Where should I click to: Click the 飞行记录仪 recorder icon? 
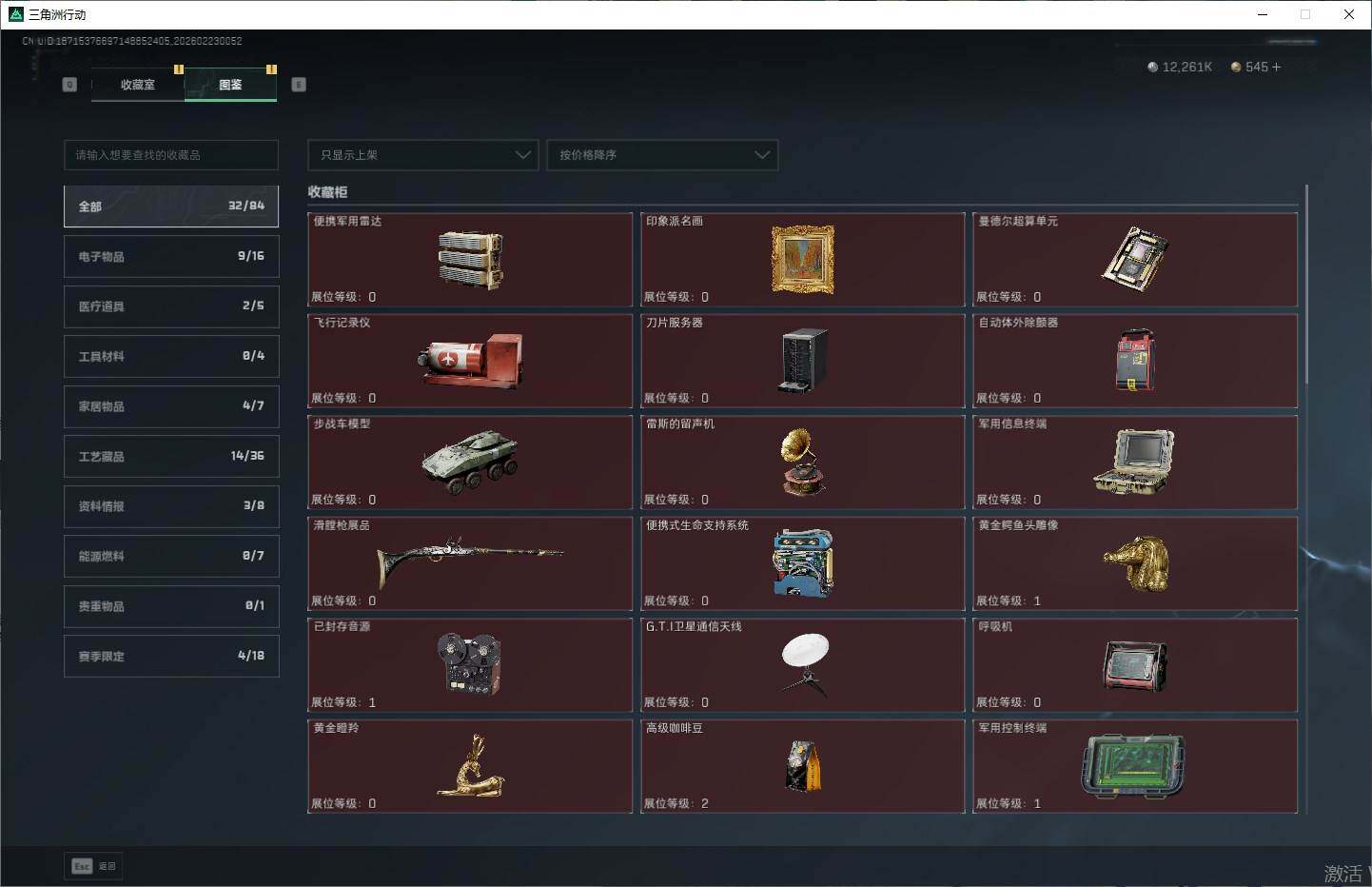(470, 361)
